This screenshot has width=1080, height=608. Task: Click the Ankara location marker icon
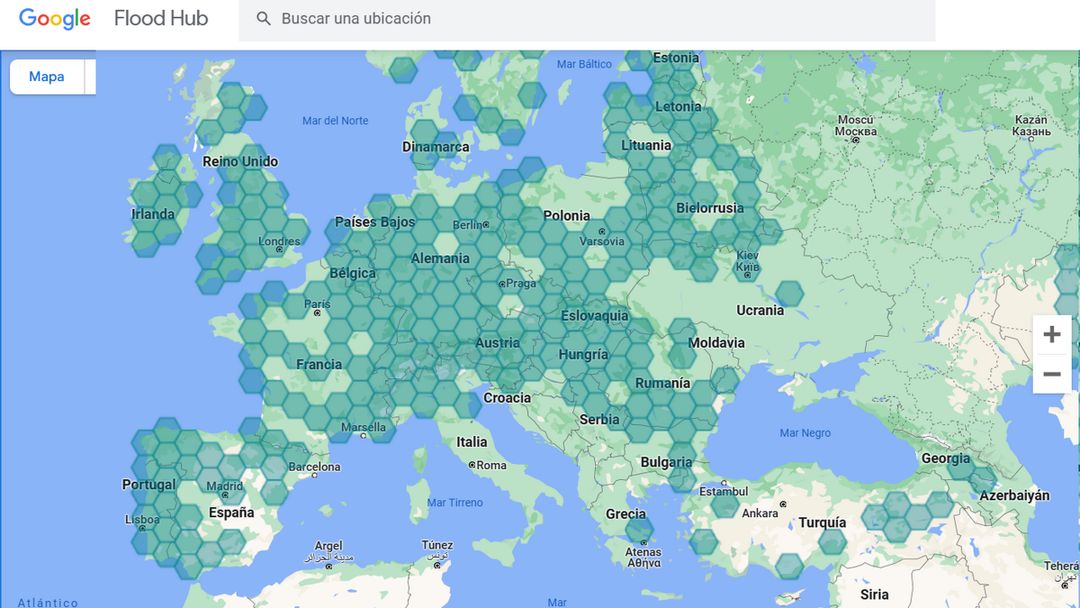782,504
